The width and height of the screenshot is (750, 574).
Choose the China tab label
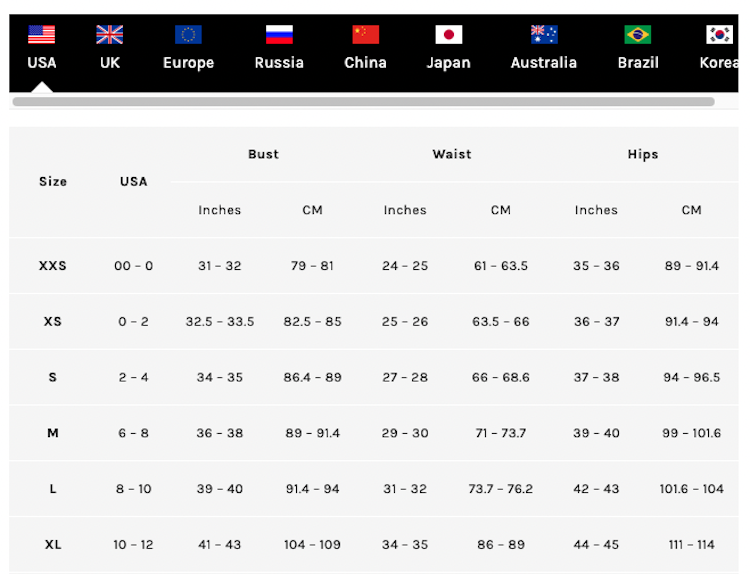pos(365,63)
